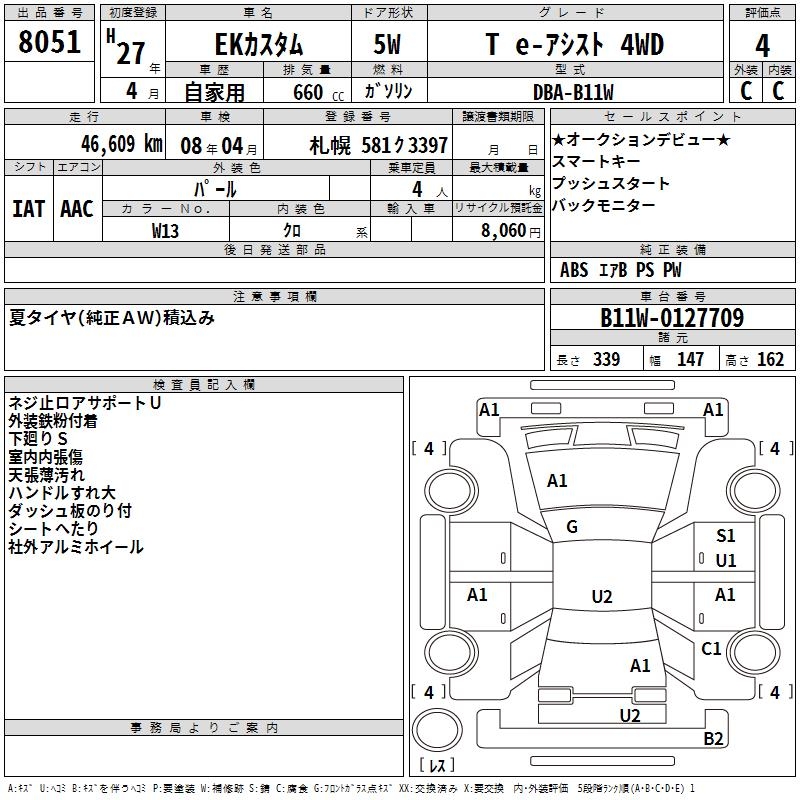Viewport: 800px width, 800px height.
Task: Click the G mark on the windshield diagram
Action: click(572, 527)
